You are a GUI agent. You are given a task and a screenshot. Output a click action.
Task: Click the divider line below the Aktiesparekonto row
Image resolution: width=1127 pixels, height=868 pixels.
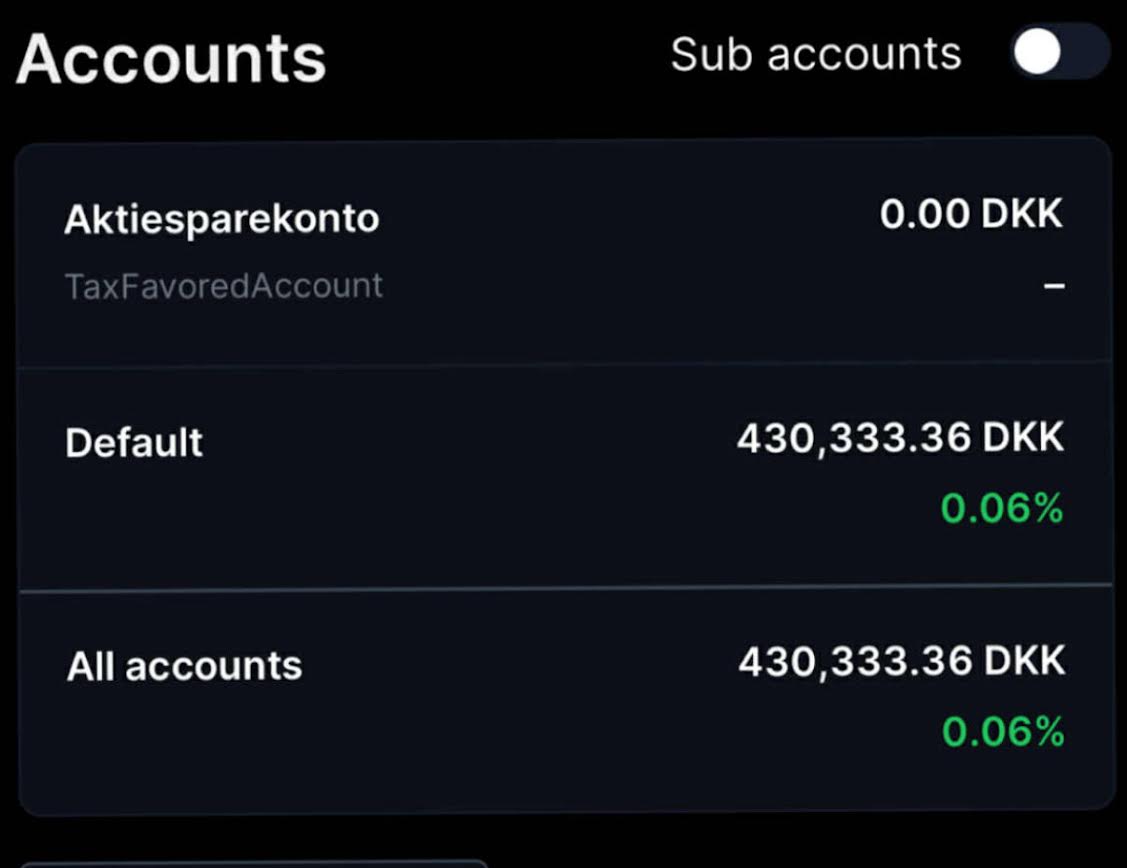[565, 364]
